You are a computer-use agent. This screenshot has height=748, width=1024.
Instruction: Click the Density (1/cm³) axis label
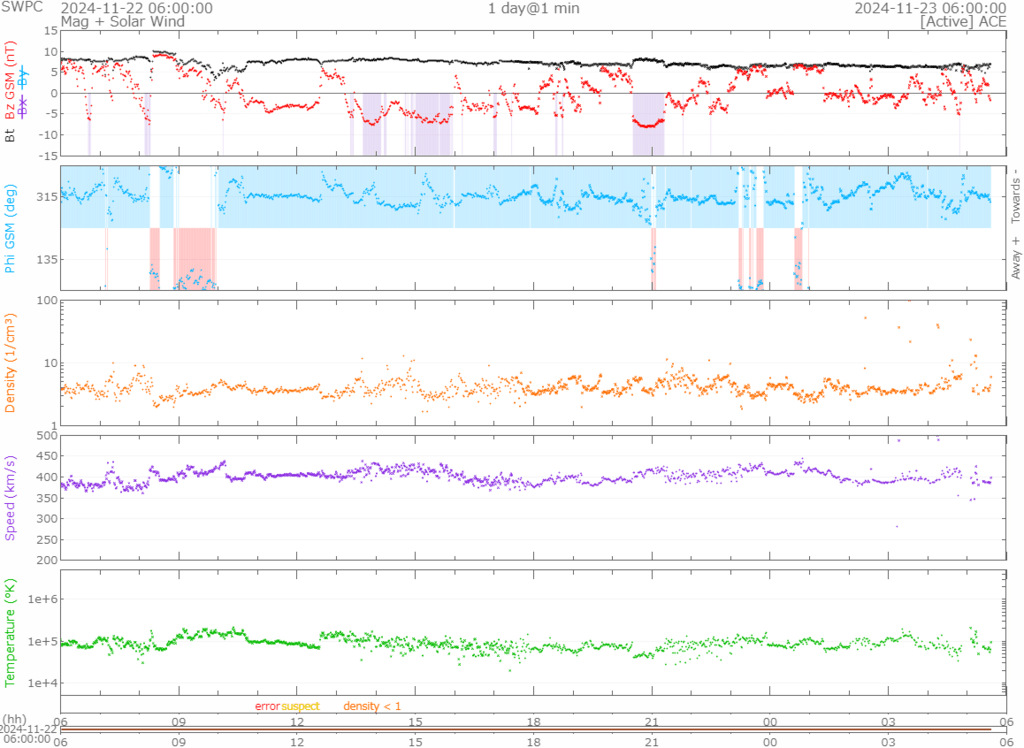pyautogui.click(x=10, y=362)
